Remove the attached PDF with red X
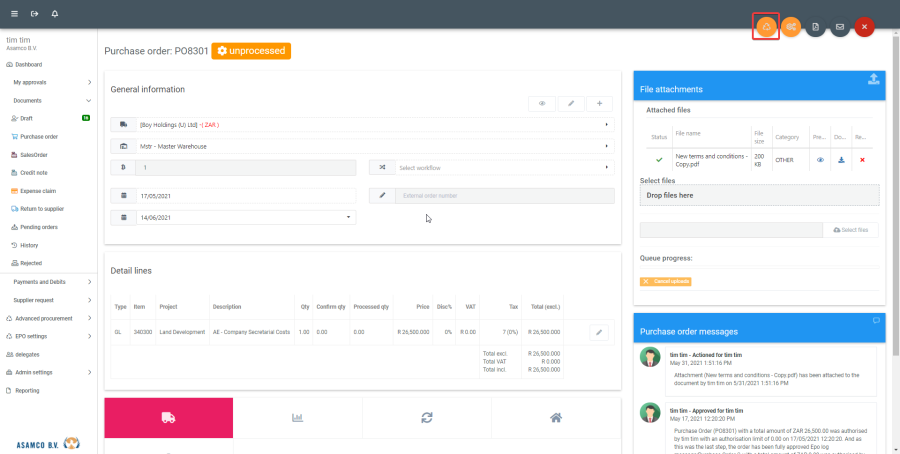This screenshot has height=454, width=900. pyautogui.click(x=862, y=160)
